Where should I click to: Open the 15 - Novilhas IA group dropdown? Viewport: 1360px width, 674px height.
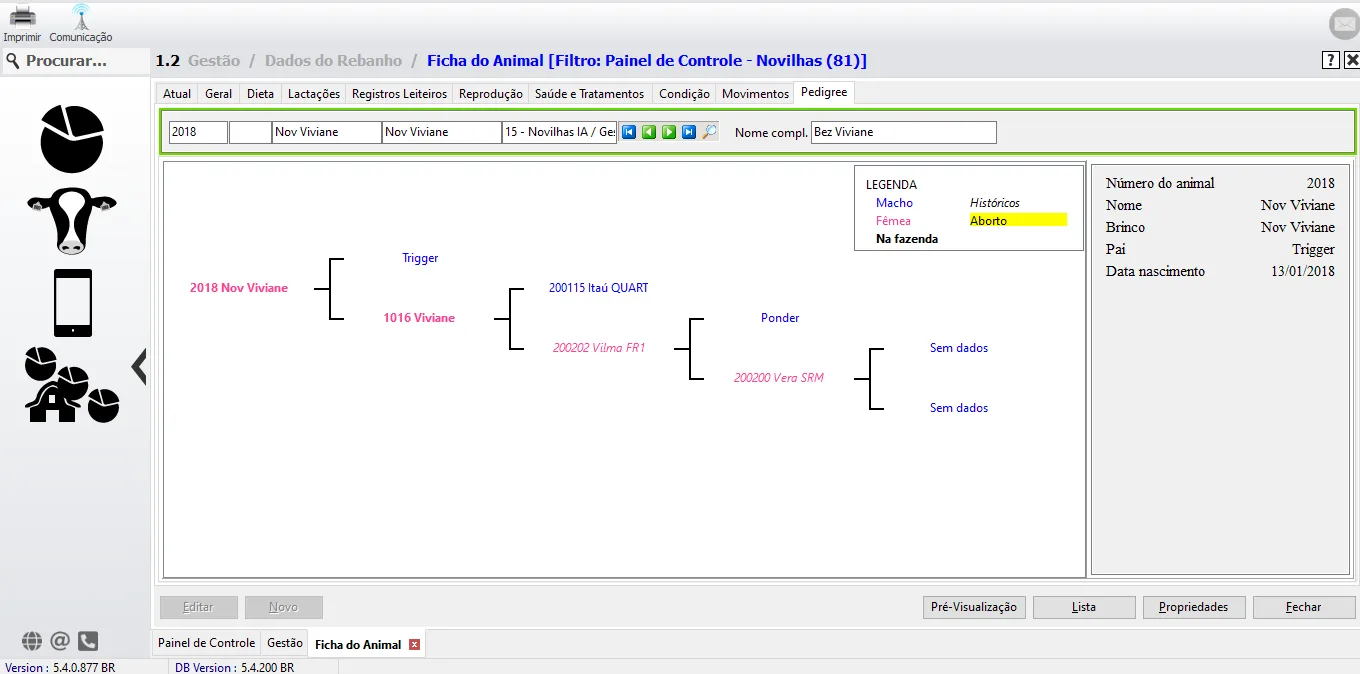(559, 132)
